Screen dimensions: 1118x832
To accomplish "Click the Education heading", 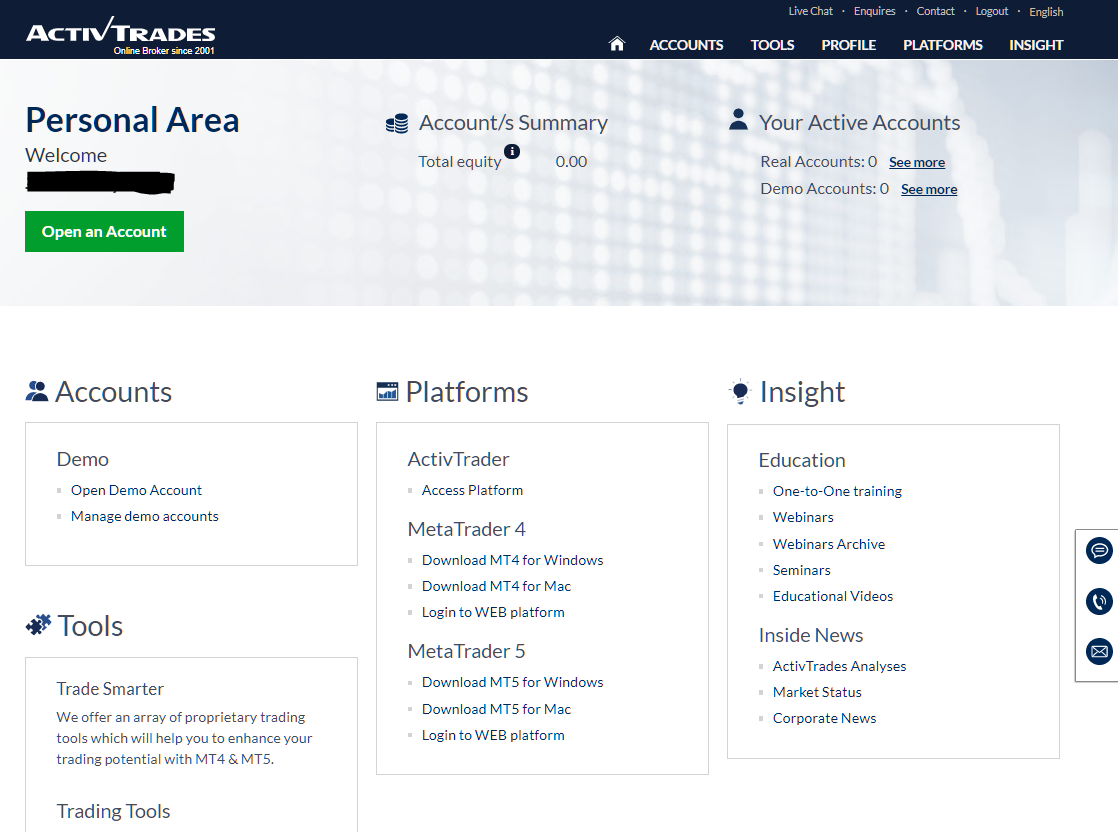I will coord(802,460).
